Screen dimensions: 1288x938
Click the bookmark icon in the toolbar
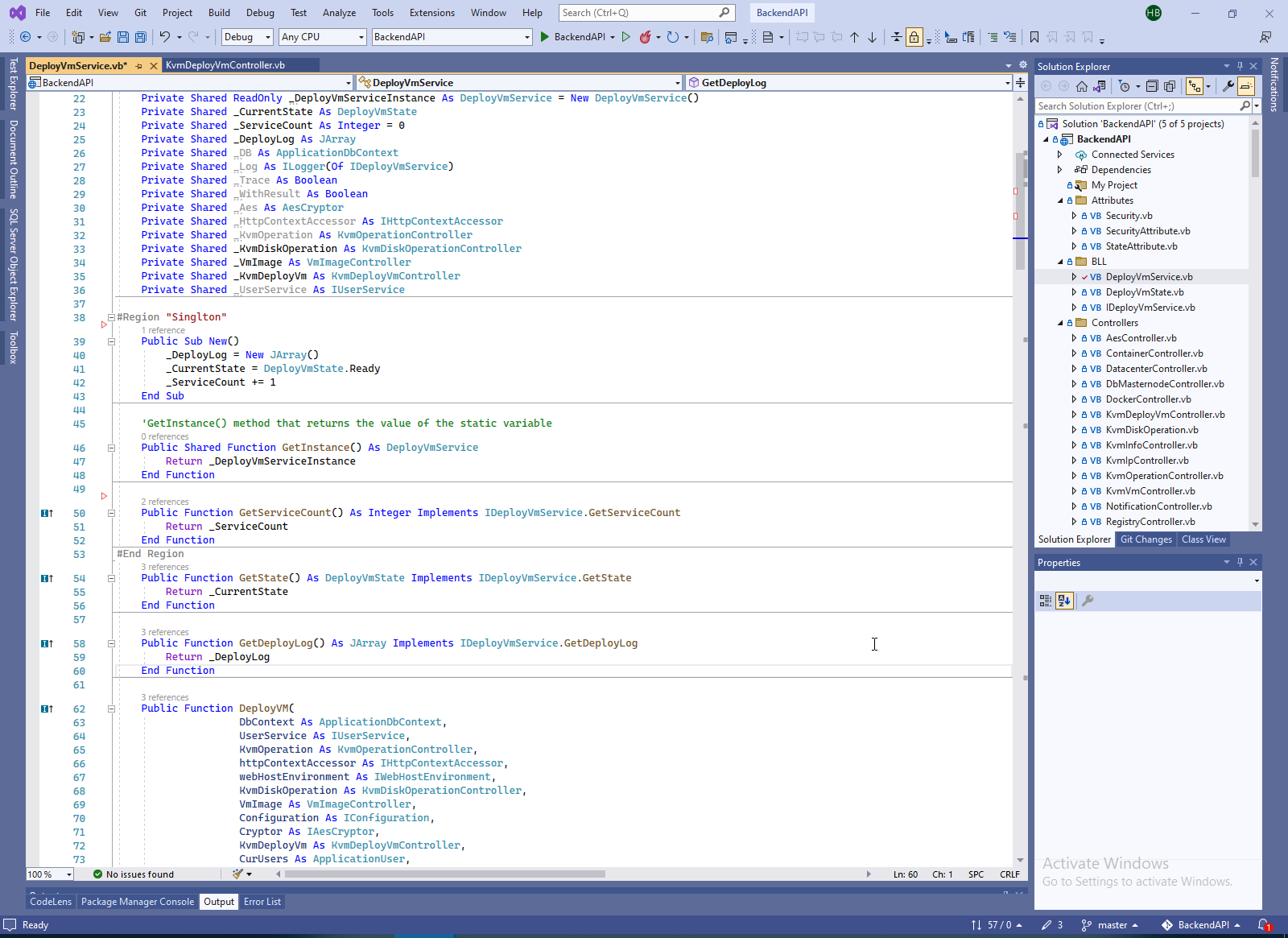(1034, 37)
